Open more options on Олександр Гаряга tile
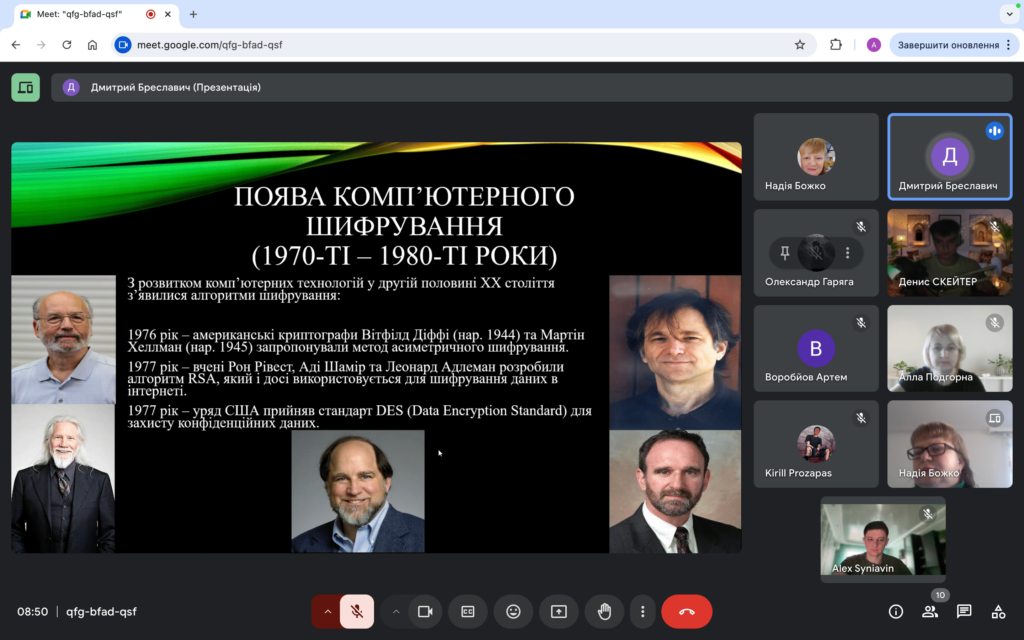This screenshot has height=640, width=1024. (848, 252)
